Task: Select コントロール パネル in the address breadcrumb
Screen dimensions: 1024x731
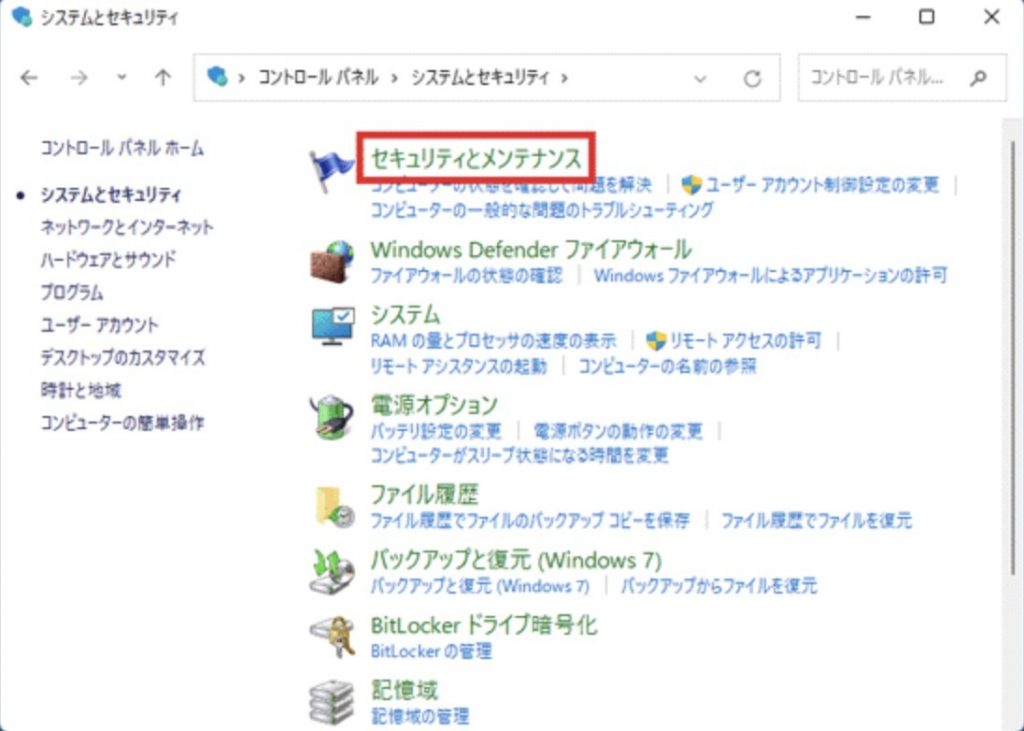Action: pos(318,78)
